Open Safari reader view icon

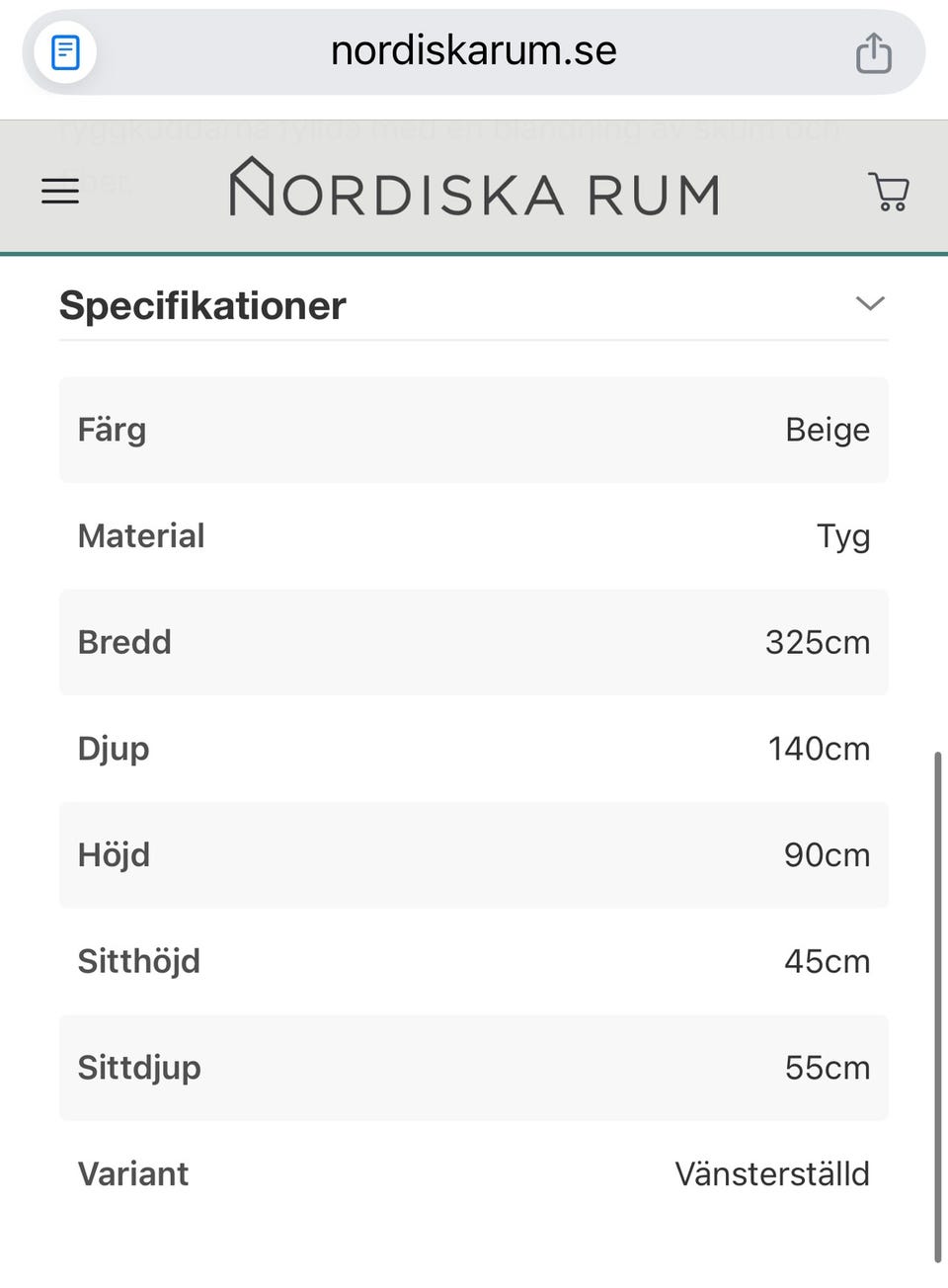65,52
